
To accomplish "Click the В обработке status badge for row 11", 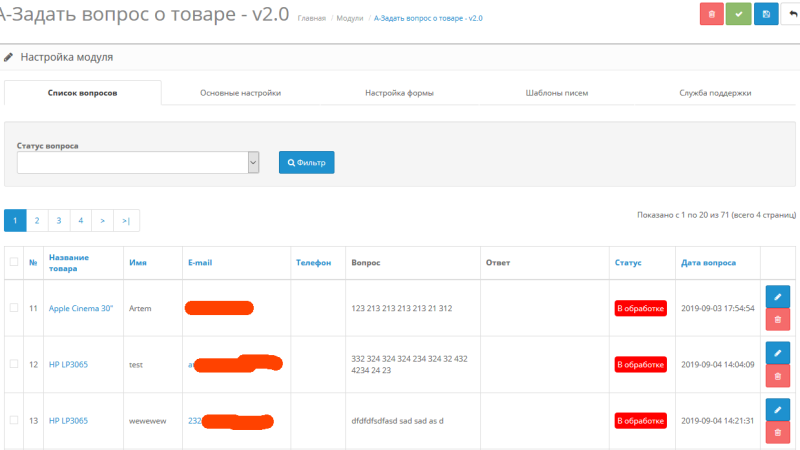I will 640,308.
